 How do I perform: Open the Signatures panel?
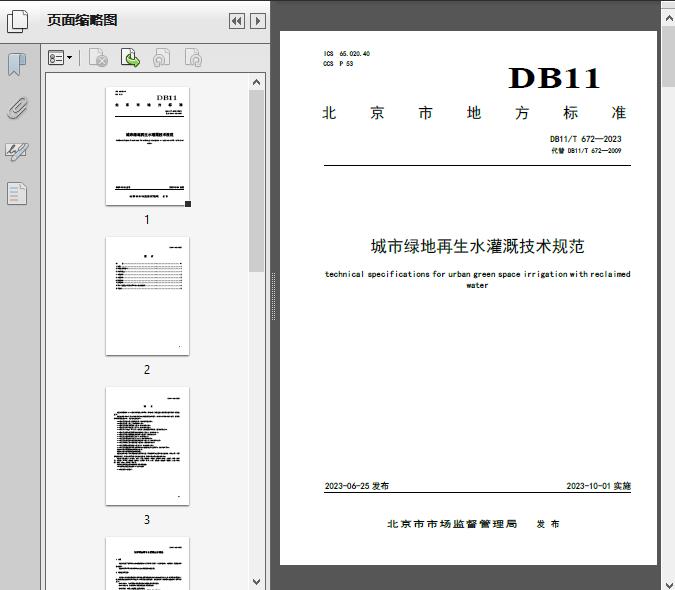point(17,151)
